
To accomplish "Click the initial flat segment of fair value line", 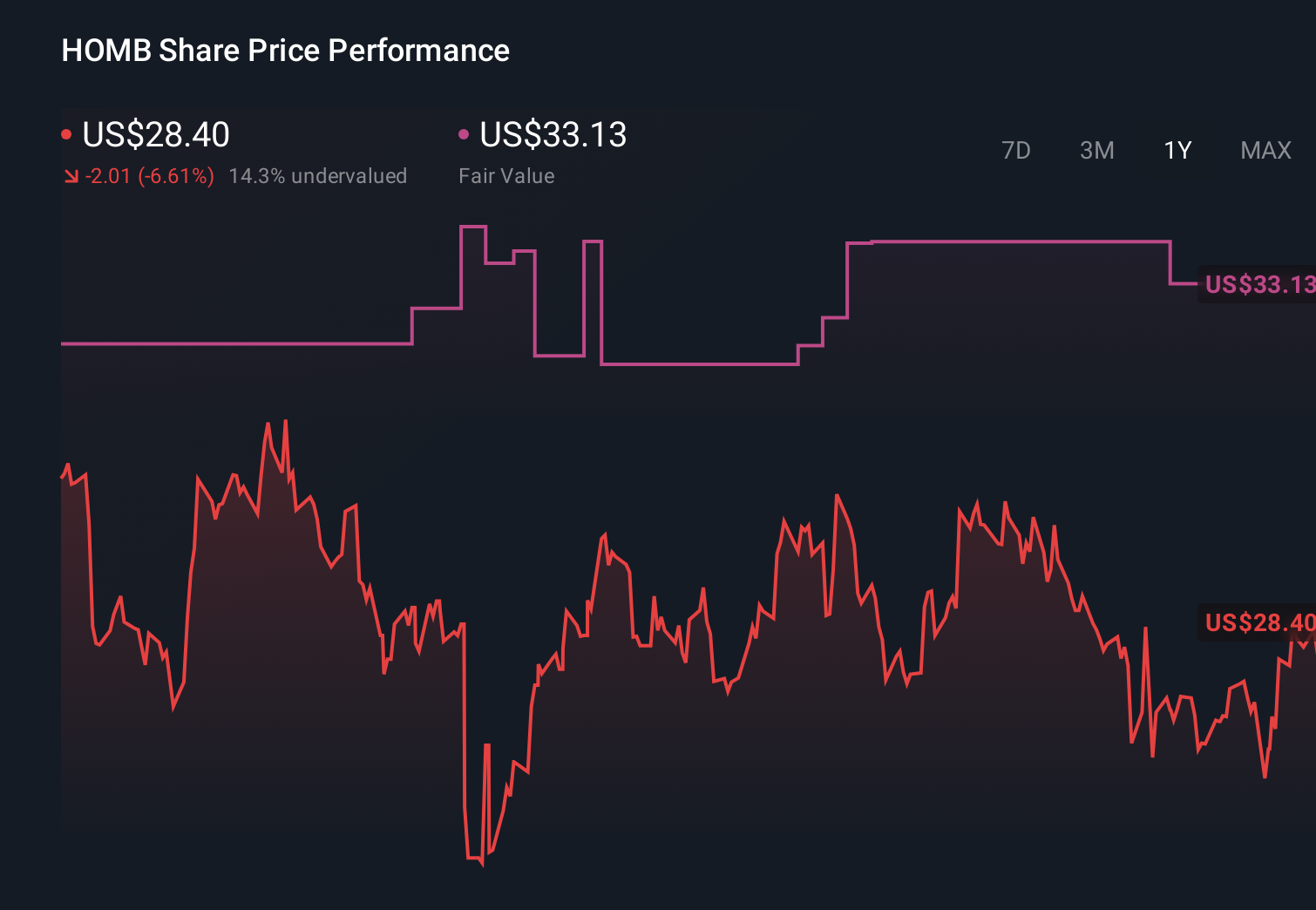I will click(235, 343).
